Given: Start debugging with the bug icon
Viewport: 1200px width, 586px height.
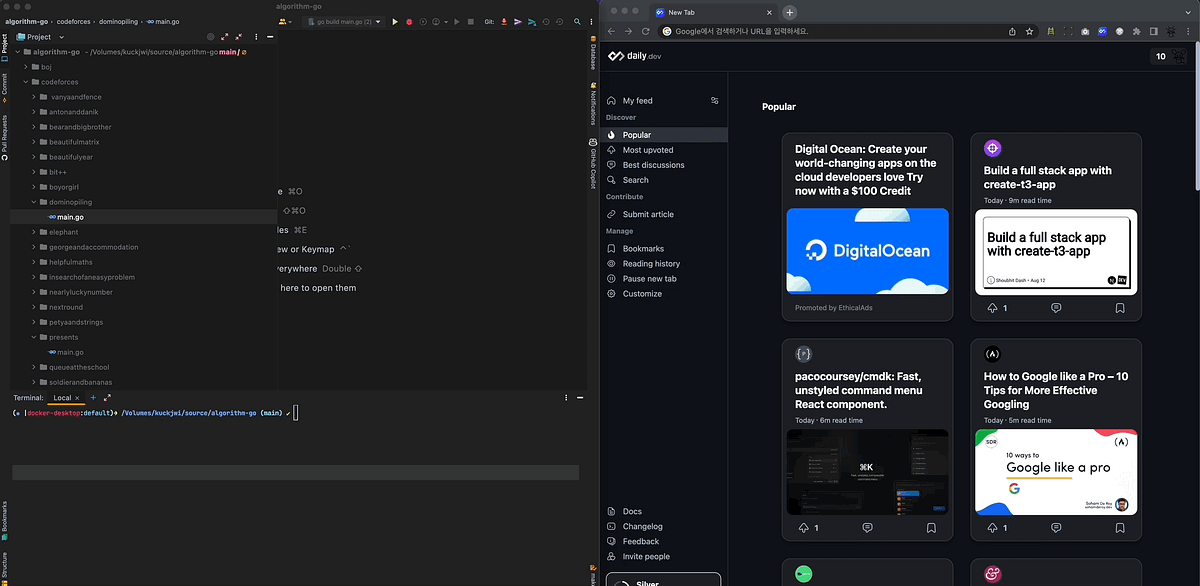Looking at the screenshot, I should point(410,21).
